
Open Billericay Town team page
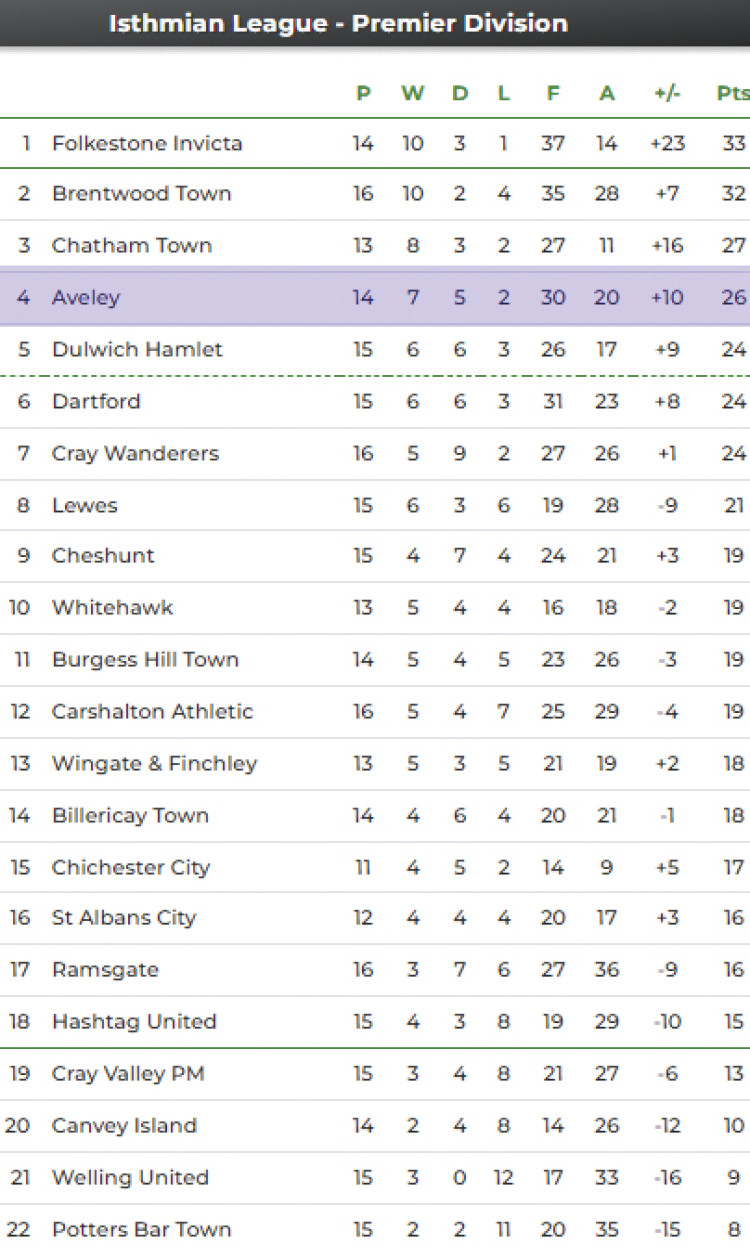tap(130, 815)
